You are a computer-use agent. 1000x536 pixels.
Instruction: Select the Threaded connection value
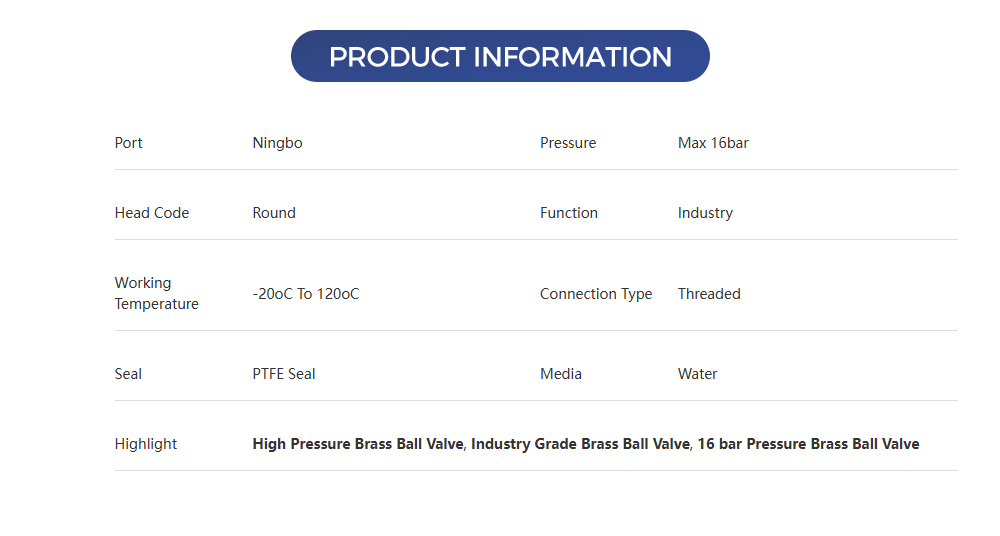pos(709,294)
